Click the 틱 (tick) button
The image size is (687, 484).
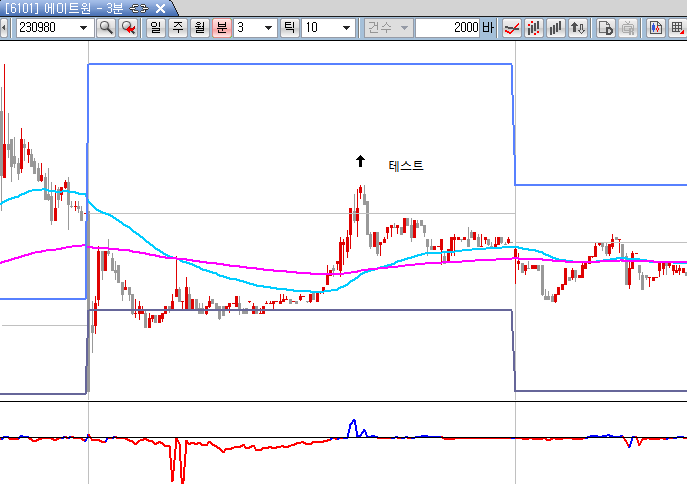[289, 28]
